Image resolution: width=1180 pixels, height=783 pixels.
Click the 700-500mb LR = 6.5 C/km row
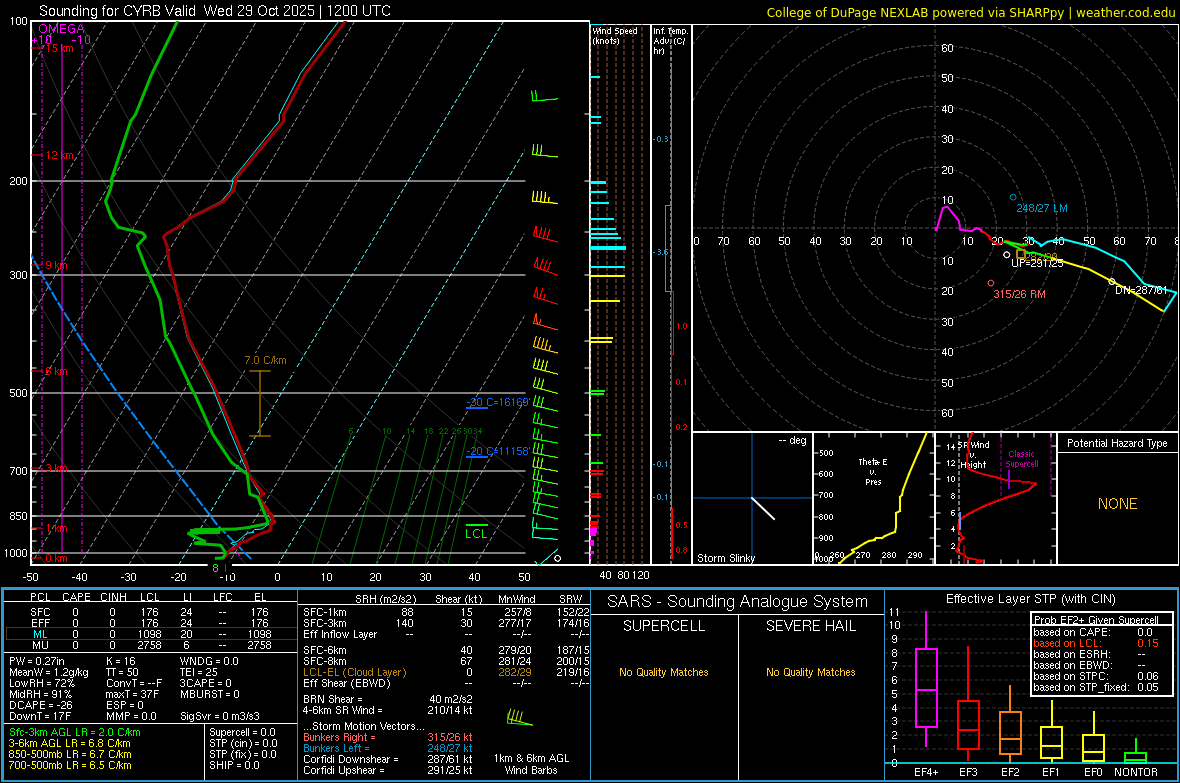coord(70,765)
